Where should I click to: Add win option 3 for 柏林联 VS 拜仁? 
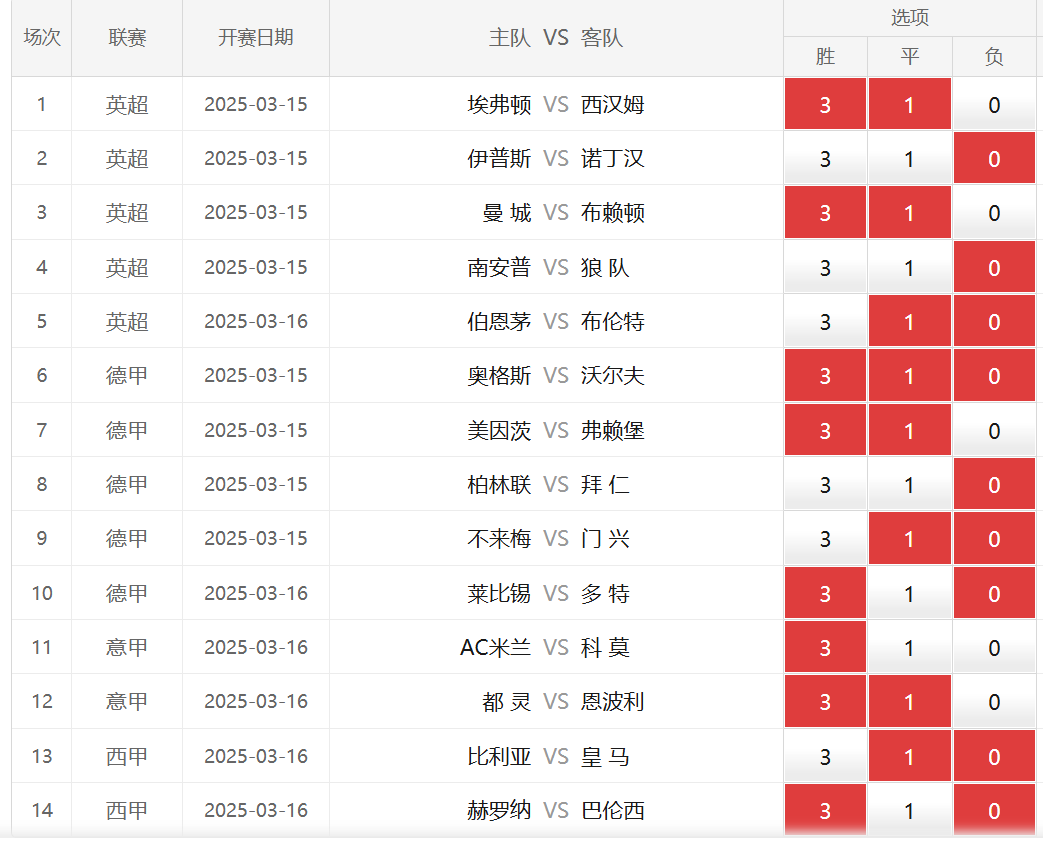point(825,484)
